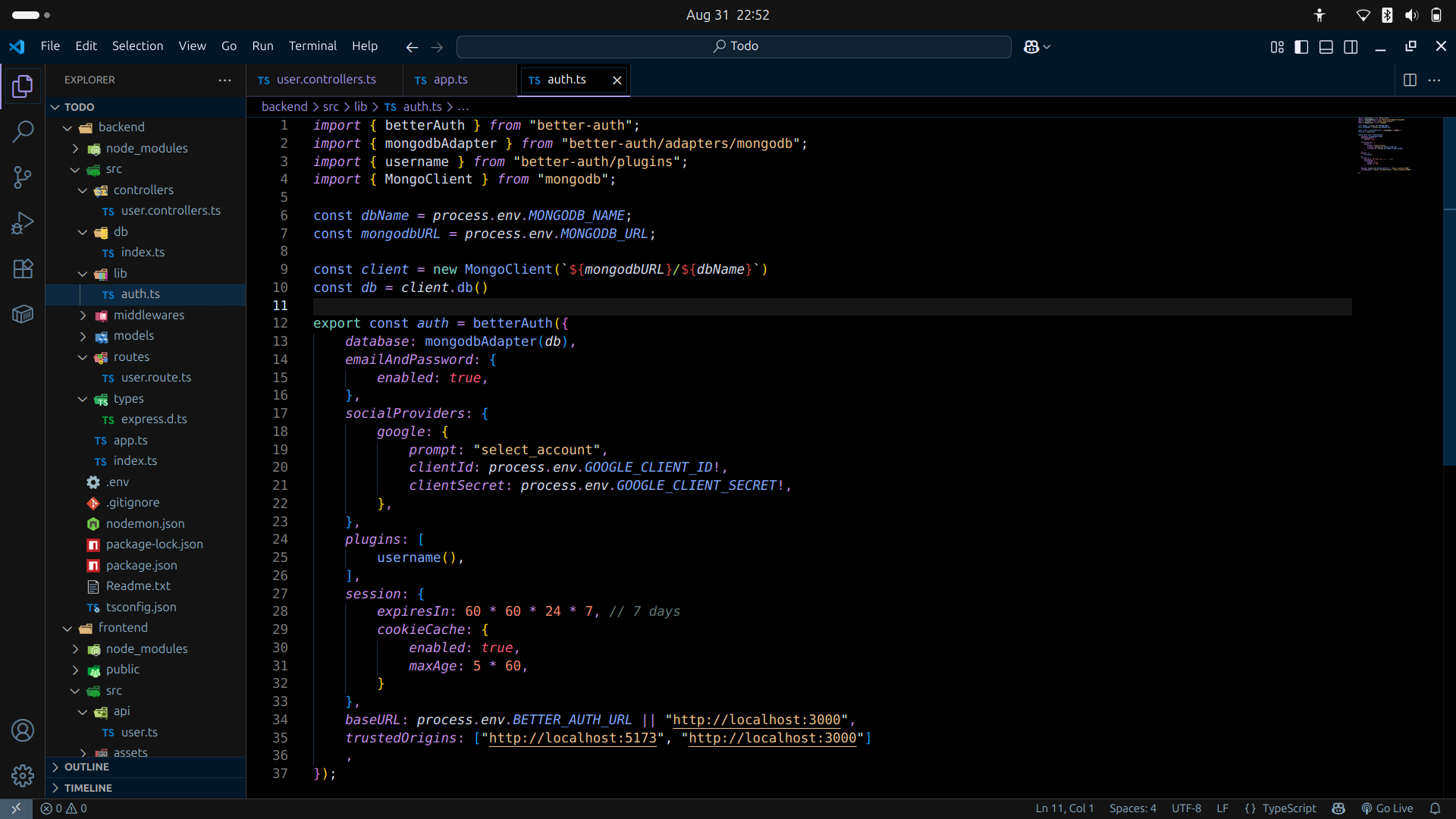Viewport: 1456px width, 819px height.
Task: Click the Todo command center search box
Action: (734, 46)
